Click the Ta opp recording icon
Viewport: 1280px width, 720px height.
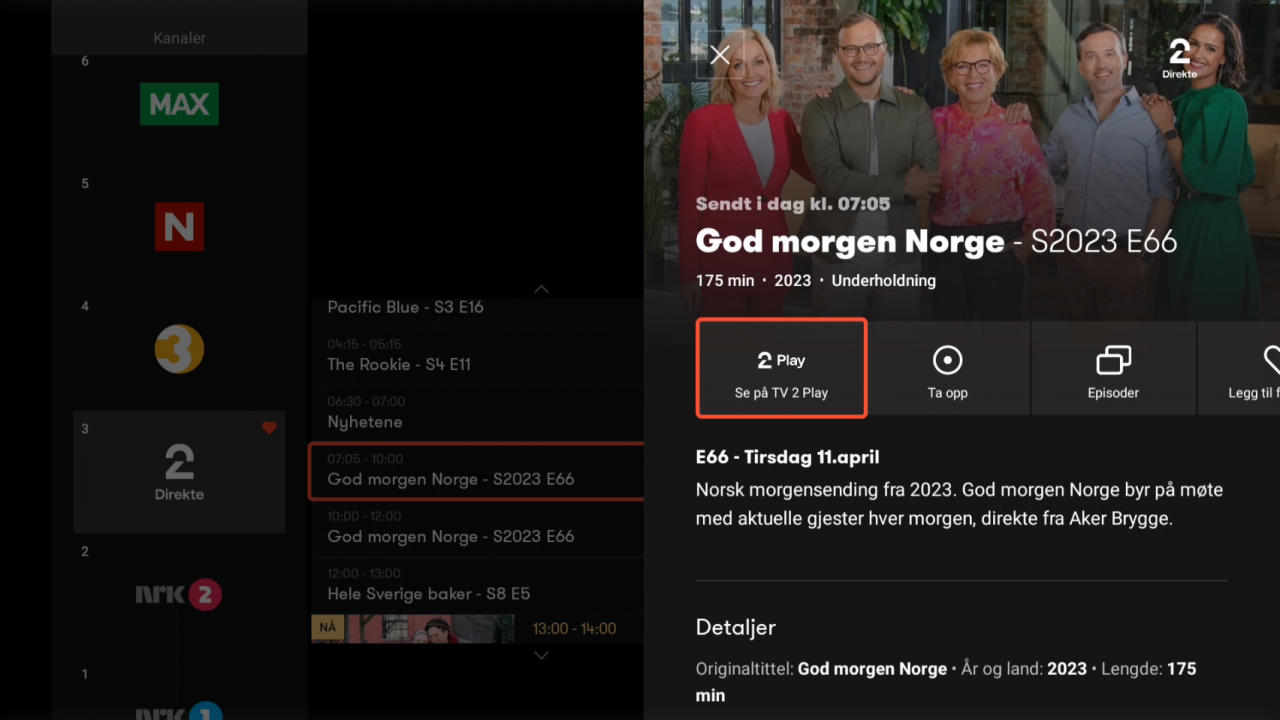click(947, 368)
